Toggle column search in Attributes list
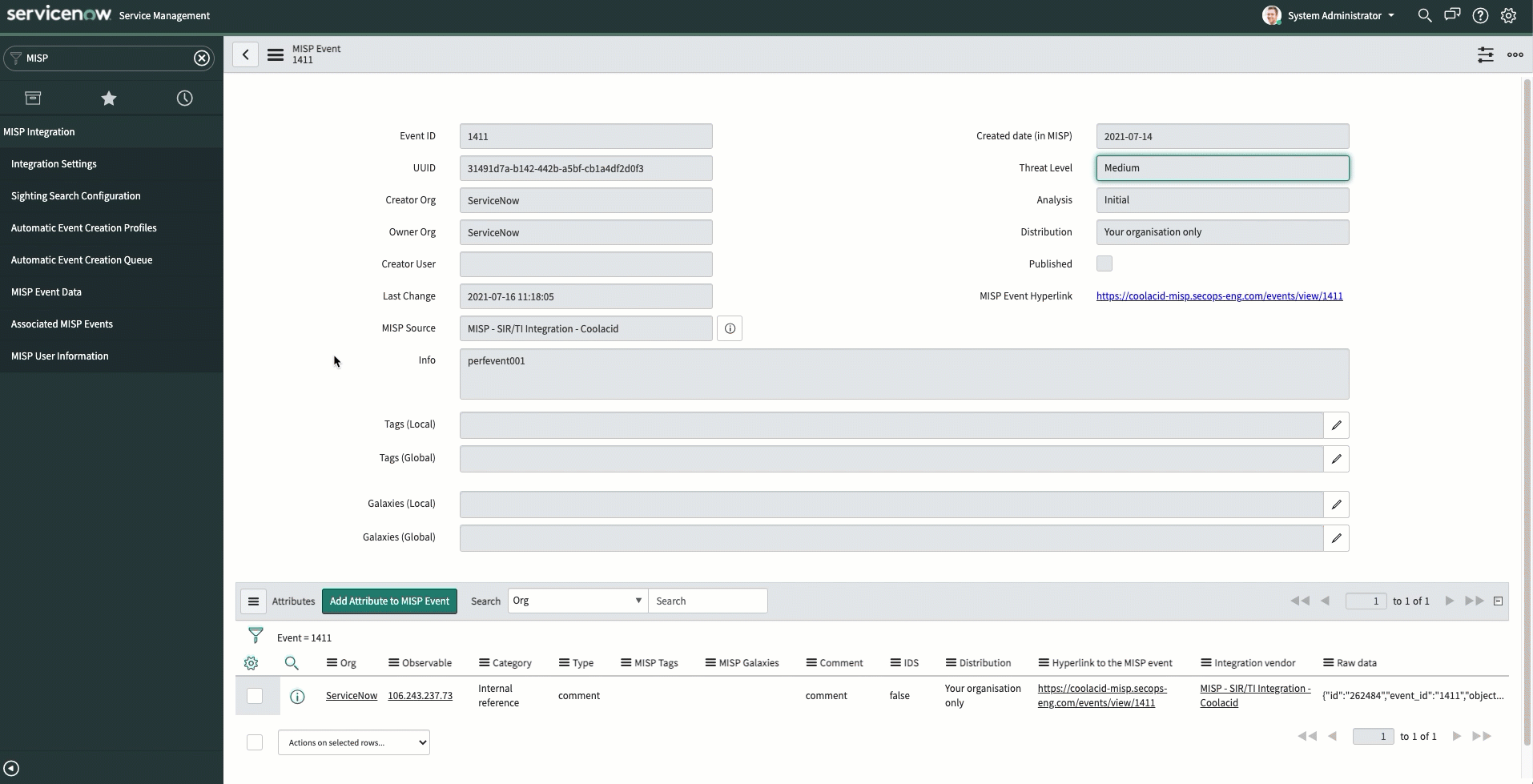The width and height of the screenshot is (1533, 784). tap(292, 663)
